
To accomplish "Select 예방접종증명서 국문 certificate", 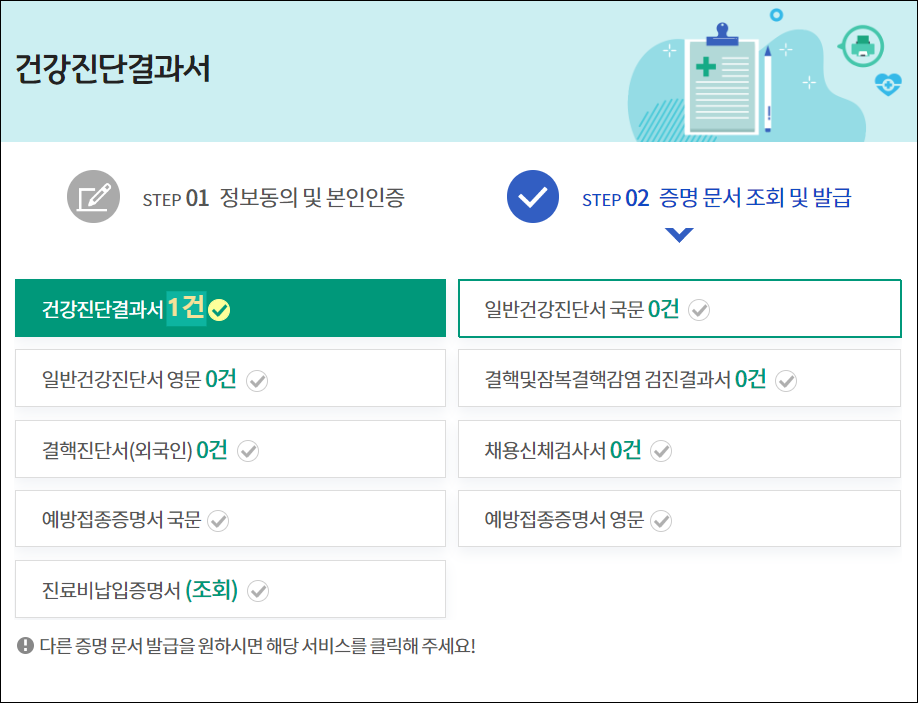I will point(230,519).
